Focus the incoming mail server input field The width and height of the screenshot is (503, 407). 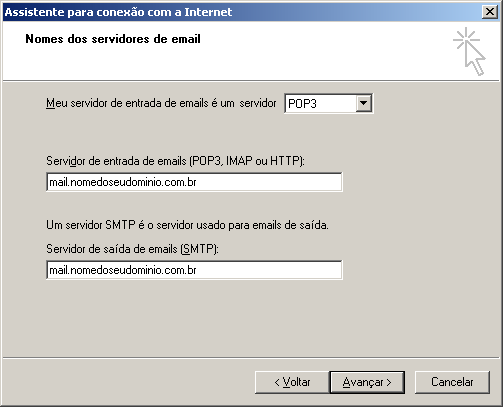tap(194, 182)
